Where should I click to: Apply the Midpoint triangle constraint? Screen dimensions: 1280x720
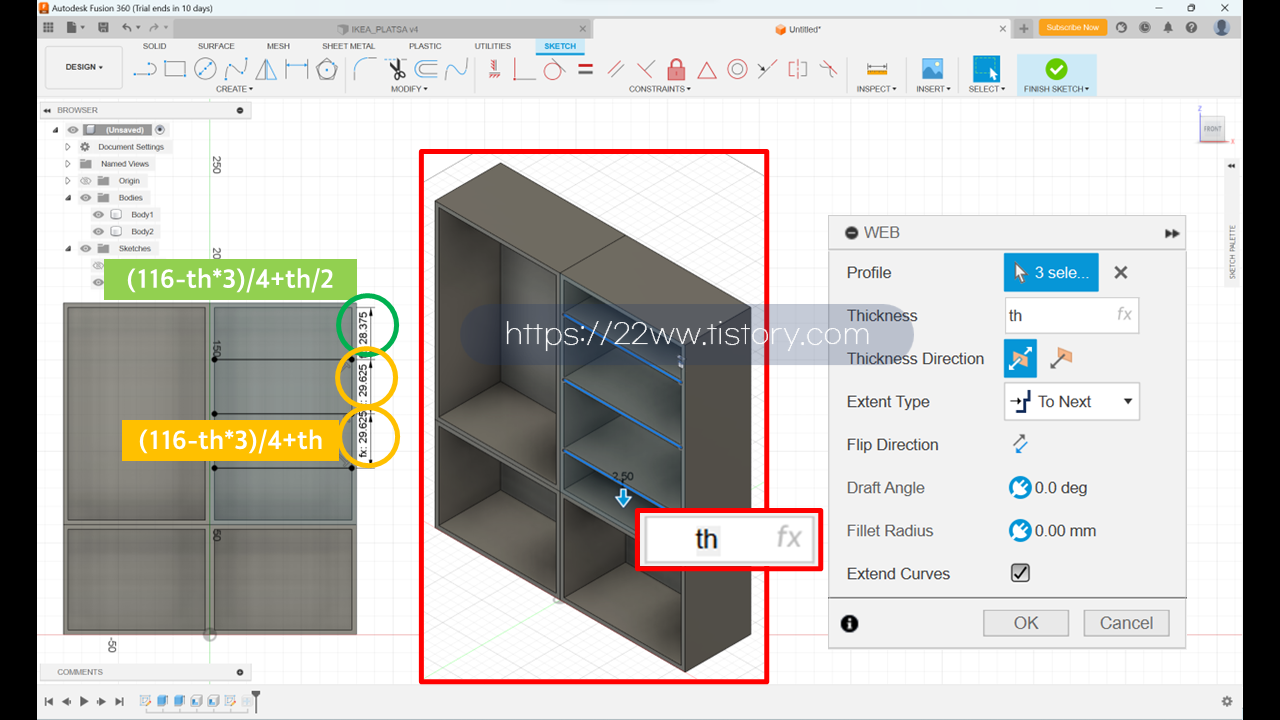tap(707, 69)
